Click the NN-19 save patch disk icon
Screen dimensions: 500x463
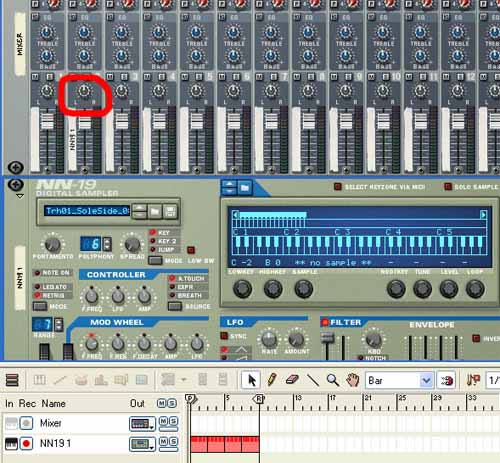pyautogui.click(x=170, y=211)
